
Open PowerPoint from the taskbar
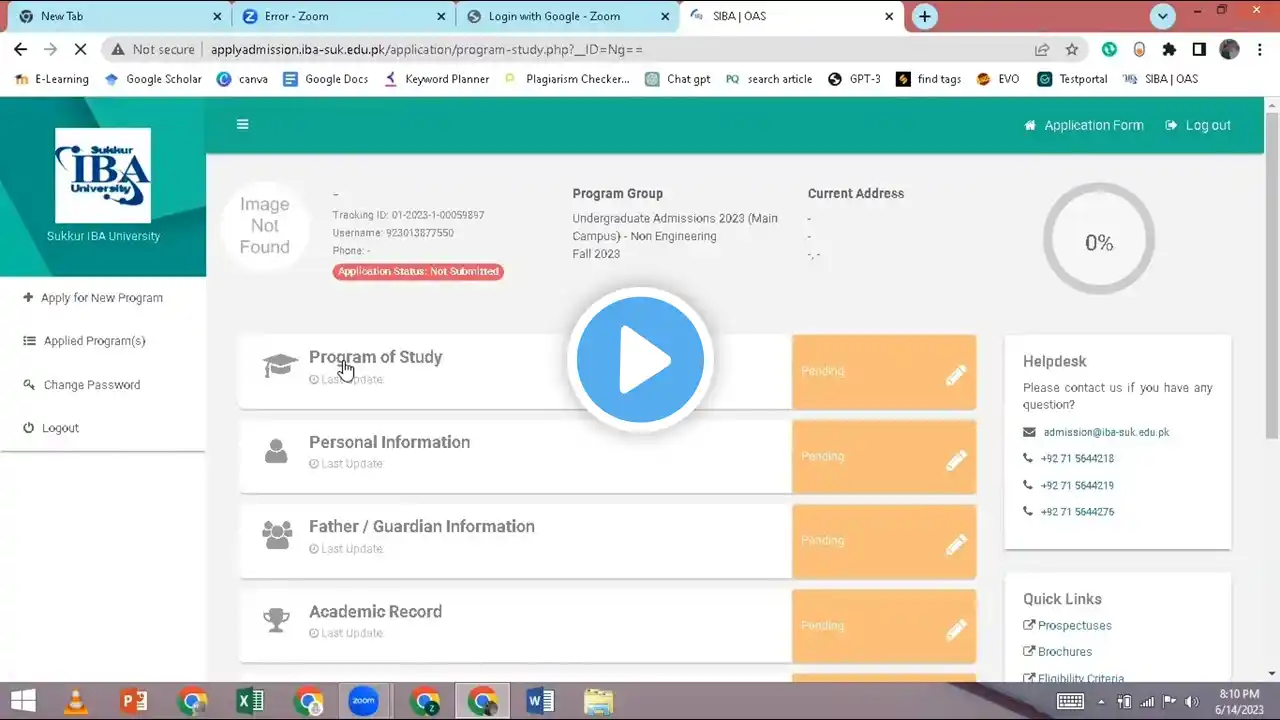[x=133, y=701]
